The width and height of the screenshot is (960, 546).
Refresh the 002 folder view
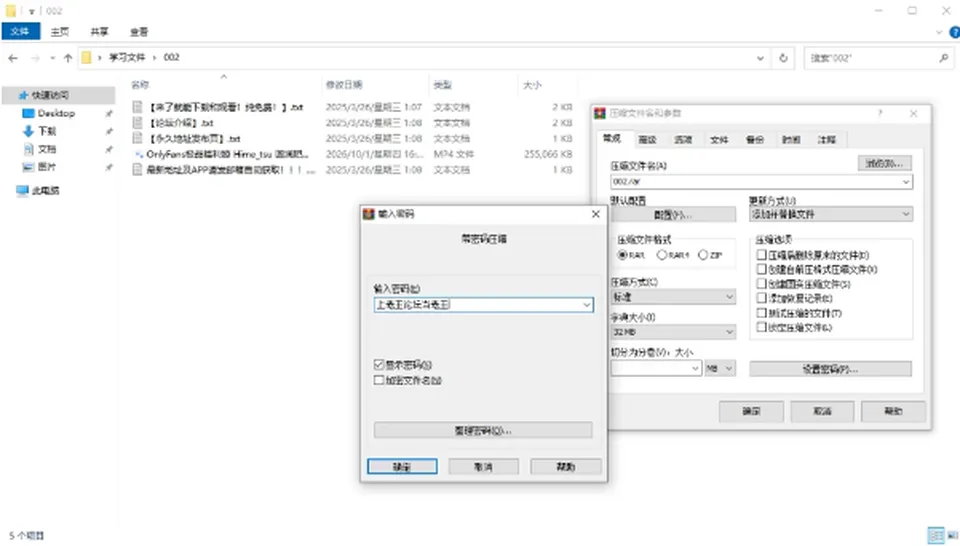click(x=783, y=58)
